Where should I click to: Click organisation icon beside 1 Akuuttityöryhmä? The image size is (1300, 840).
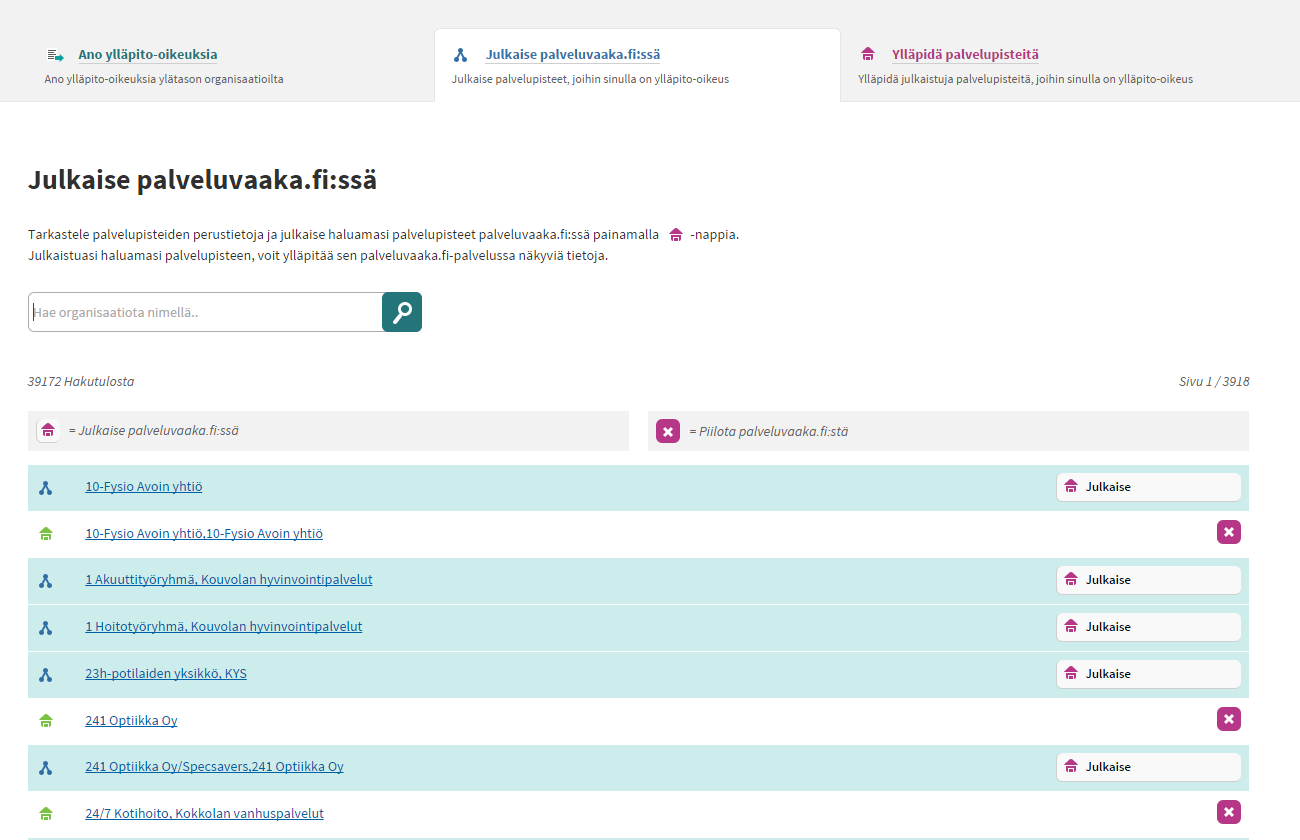coord(45,581)
